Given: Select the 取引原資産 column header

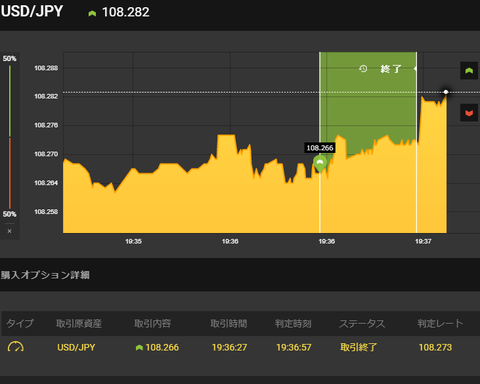Looking at the screenshot, I should [x=79, y=323].
